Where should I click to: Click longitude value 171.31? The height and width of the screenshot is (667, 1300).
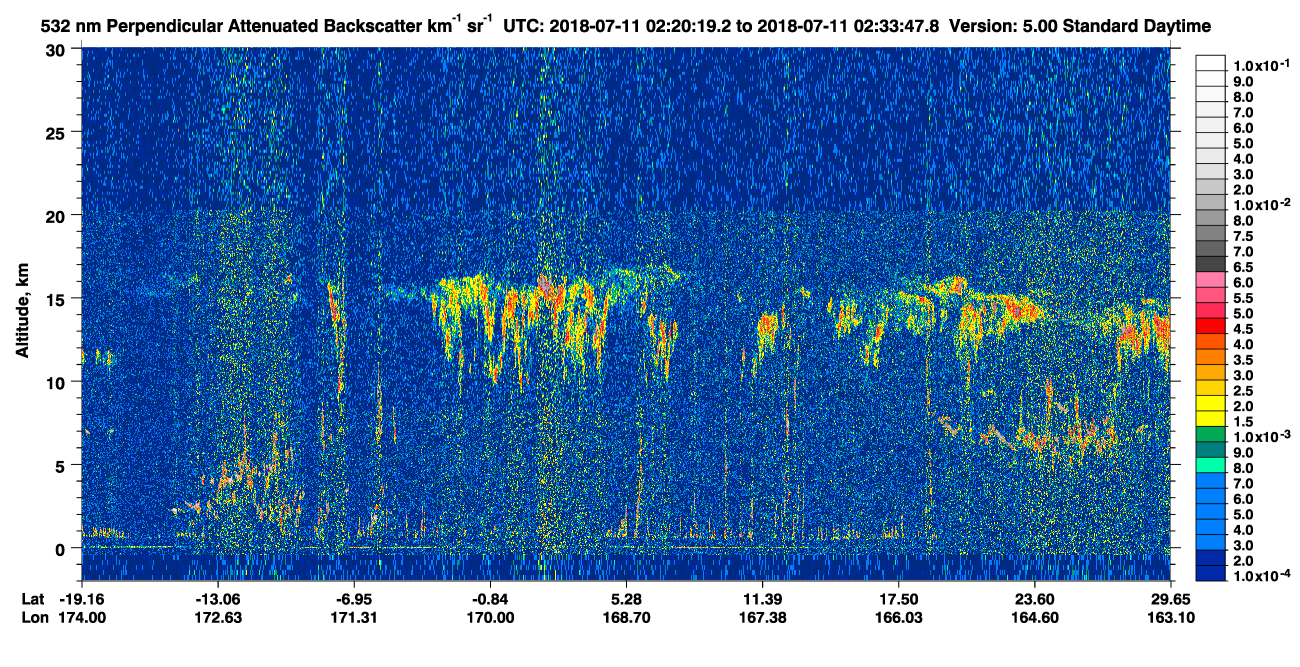click(353, 617)
